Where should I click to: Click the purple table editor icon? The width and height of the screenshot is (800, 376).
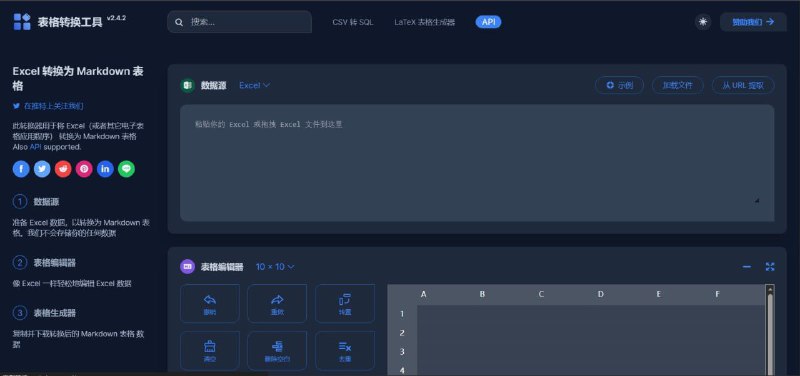[187, 266]
